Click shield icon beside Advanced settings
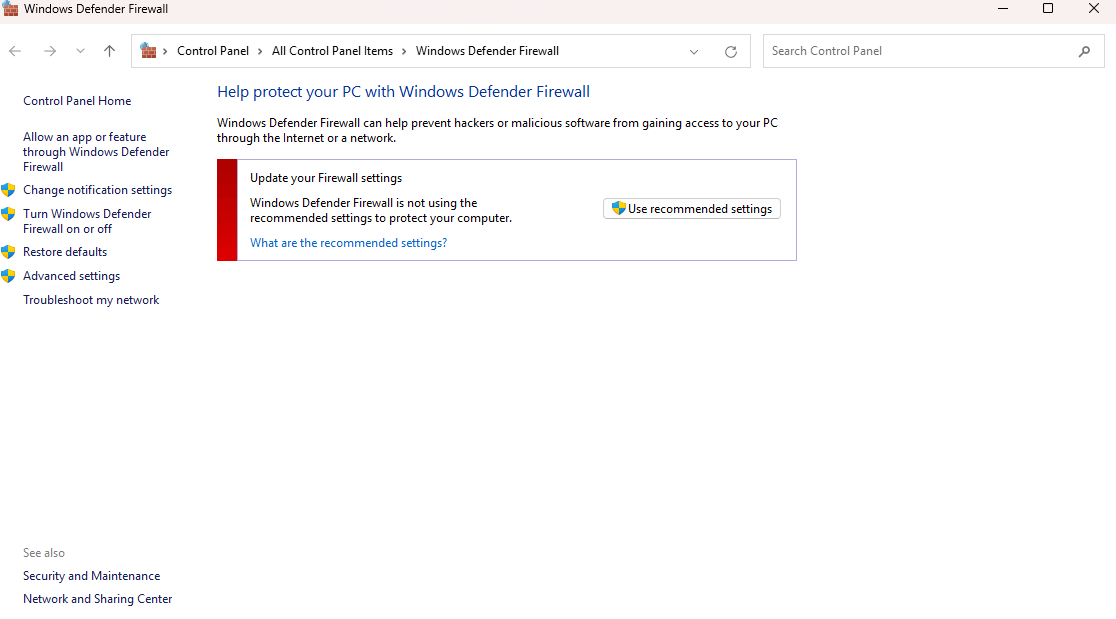 (x=9, y=276)
